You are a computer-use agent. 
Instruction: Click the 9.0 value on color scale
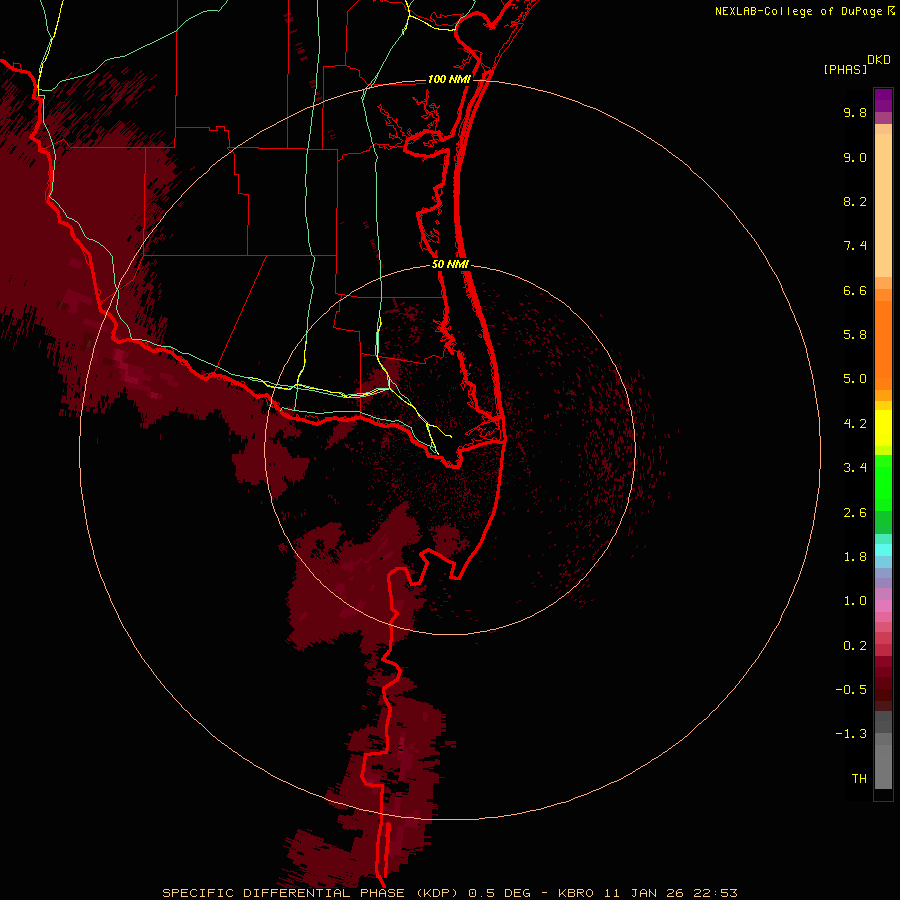coord(855,157)
